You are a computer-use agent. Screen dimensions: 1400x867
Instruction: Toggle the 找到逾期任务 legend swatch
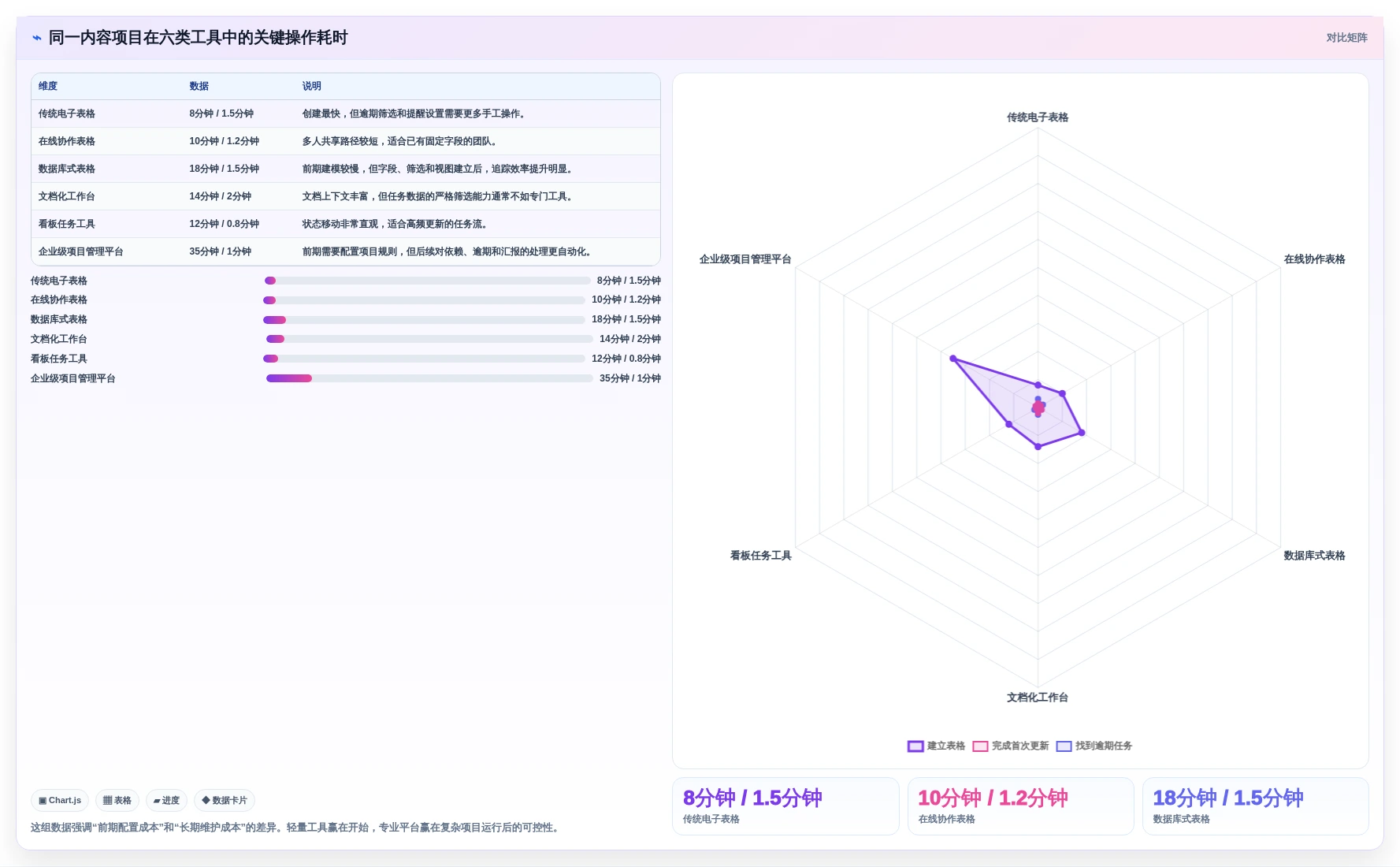(1064, 746)
